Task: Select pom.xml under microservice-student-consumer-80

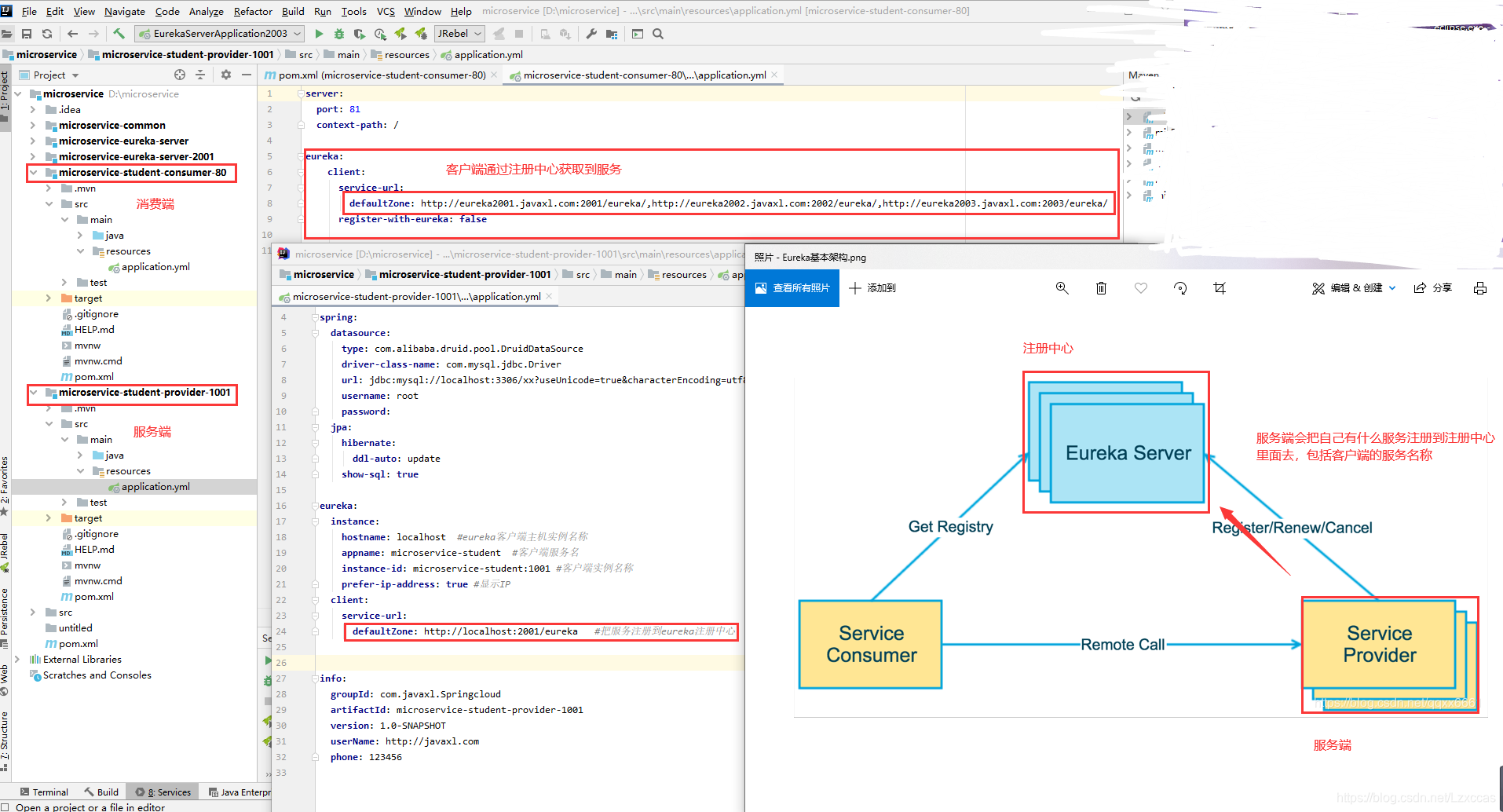Action: pos(94,376)
